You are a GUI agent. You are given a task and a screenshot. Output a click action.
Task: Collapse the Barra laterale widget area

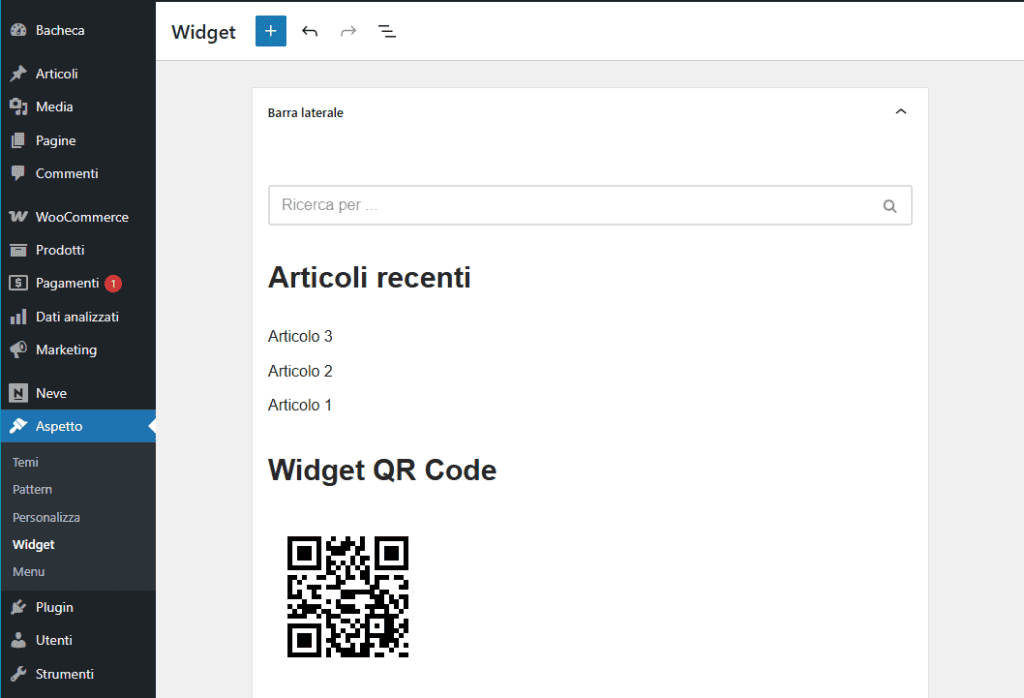[901, 112]
